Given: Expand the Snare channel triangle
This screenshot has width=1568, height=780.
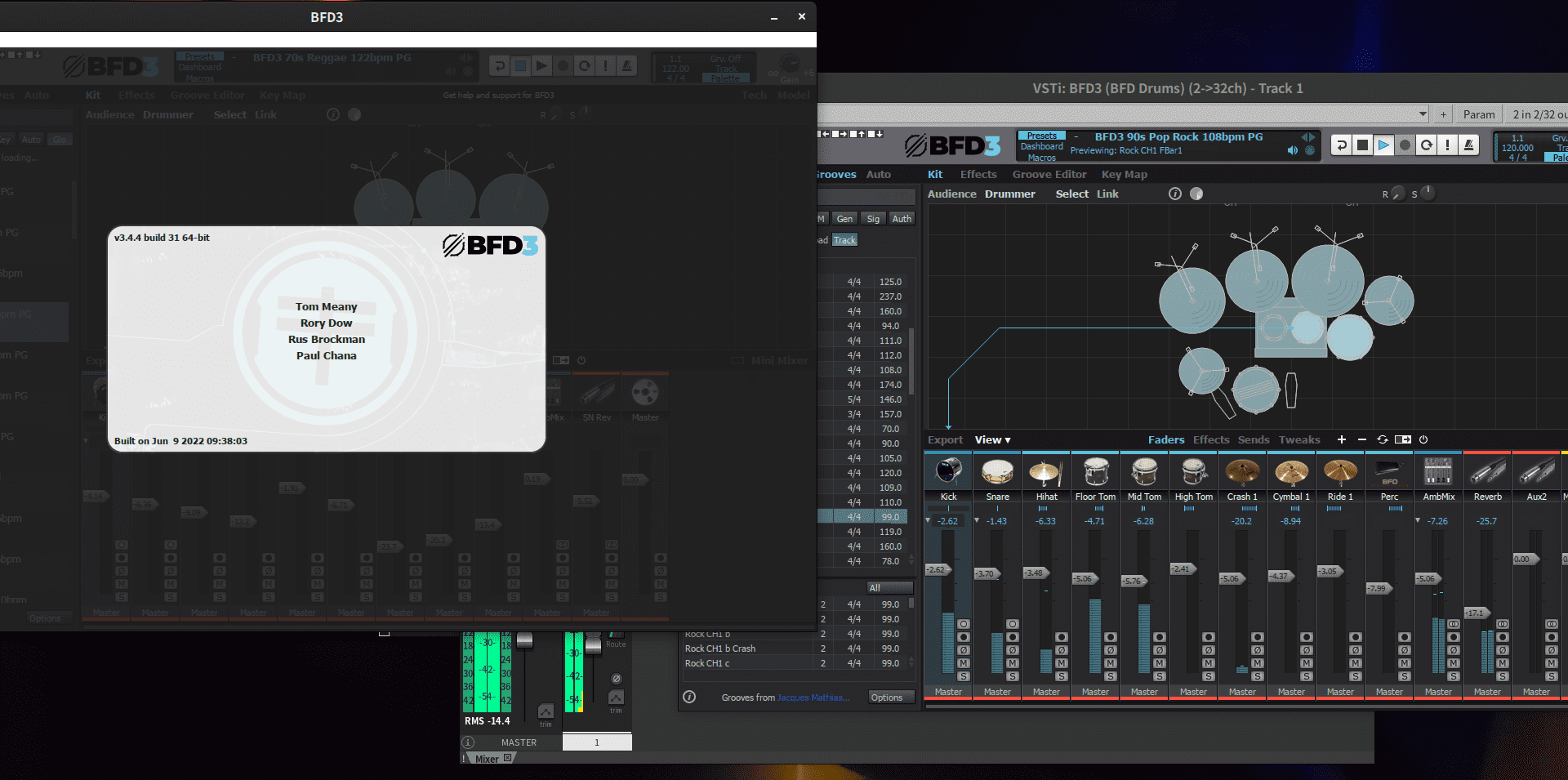Looking at the screenshot, I should 977,520.
